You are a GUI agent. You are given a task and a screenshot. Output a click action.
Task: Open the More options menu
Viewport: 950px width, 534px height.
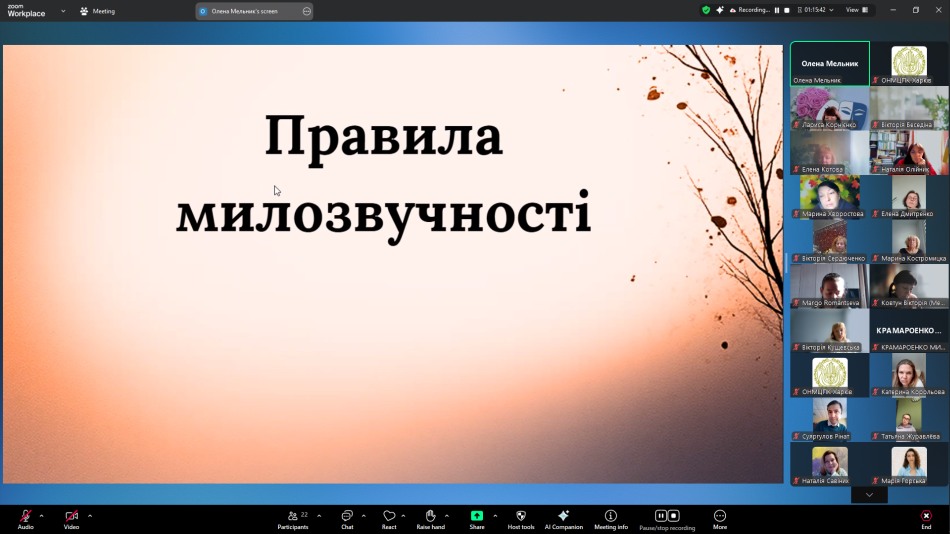click(x=719, y=516)
